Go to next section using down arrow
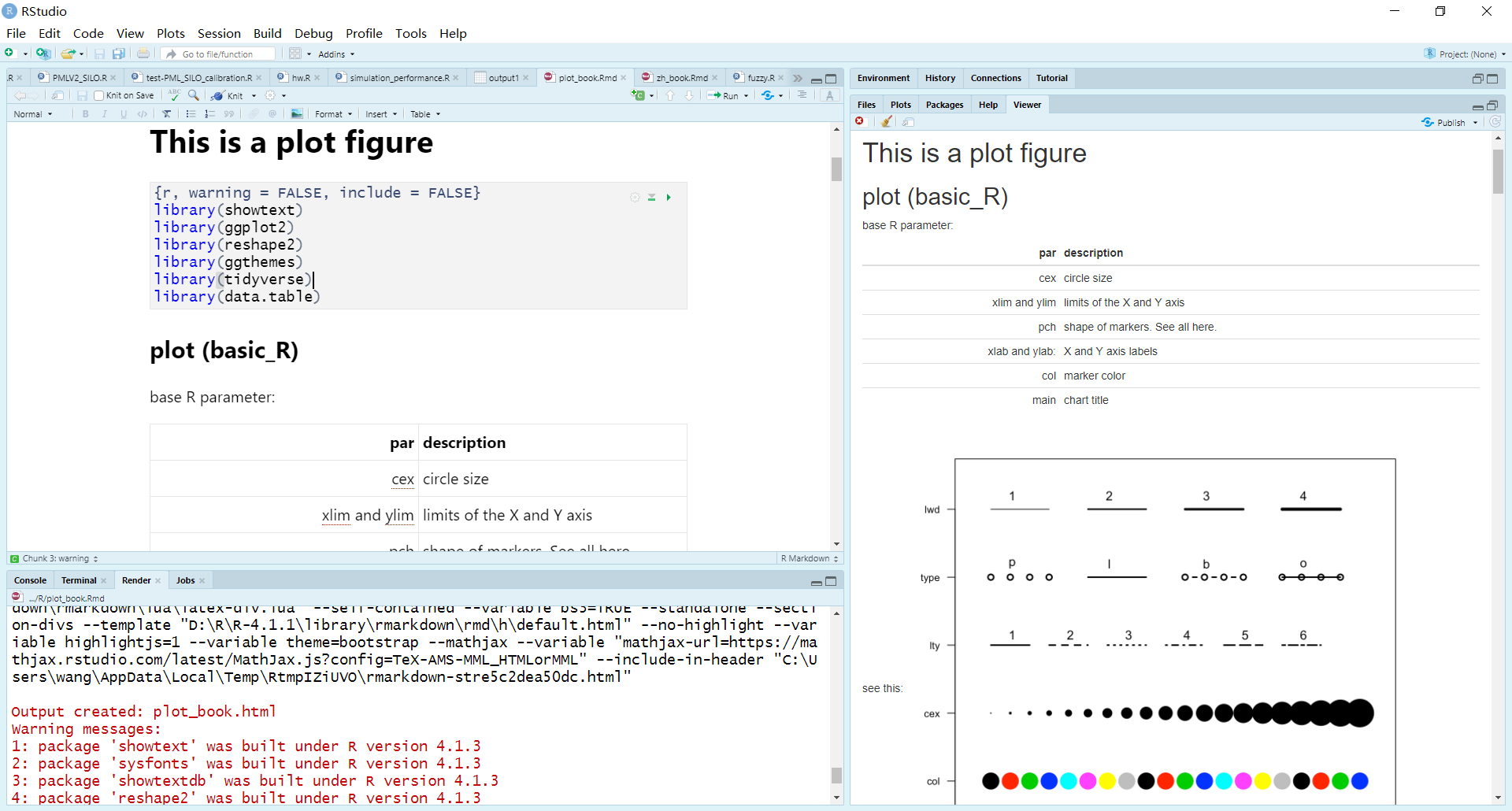Viewport: 1512px width, 811px height. (x=689, y=95)
